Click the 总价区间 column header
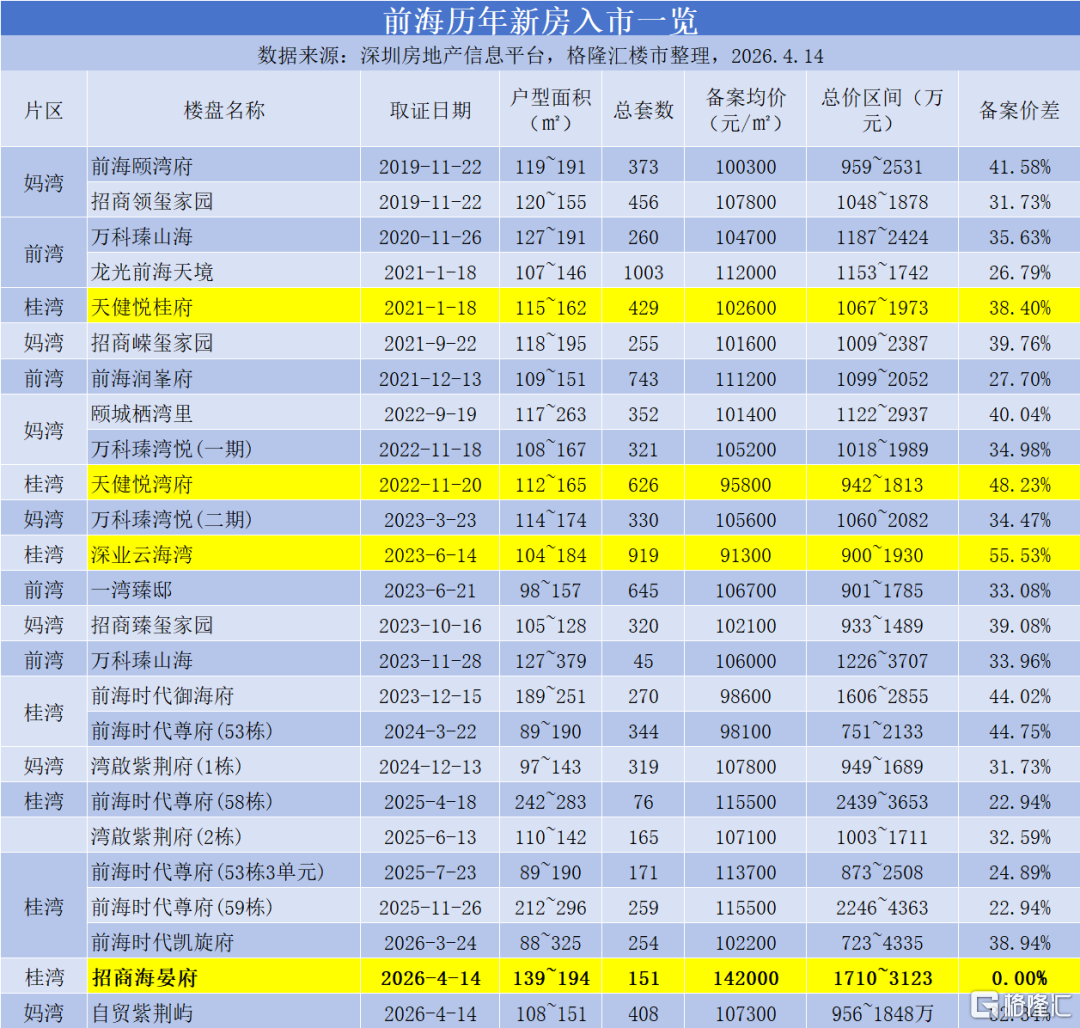Image resolution: width=1080 pixels, height=1028 pixels. tap(882, 110)
